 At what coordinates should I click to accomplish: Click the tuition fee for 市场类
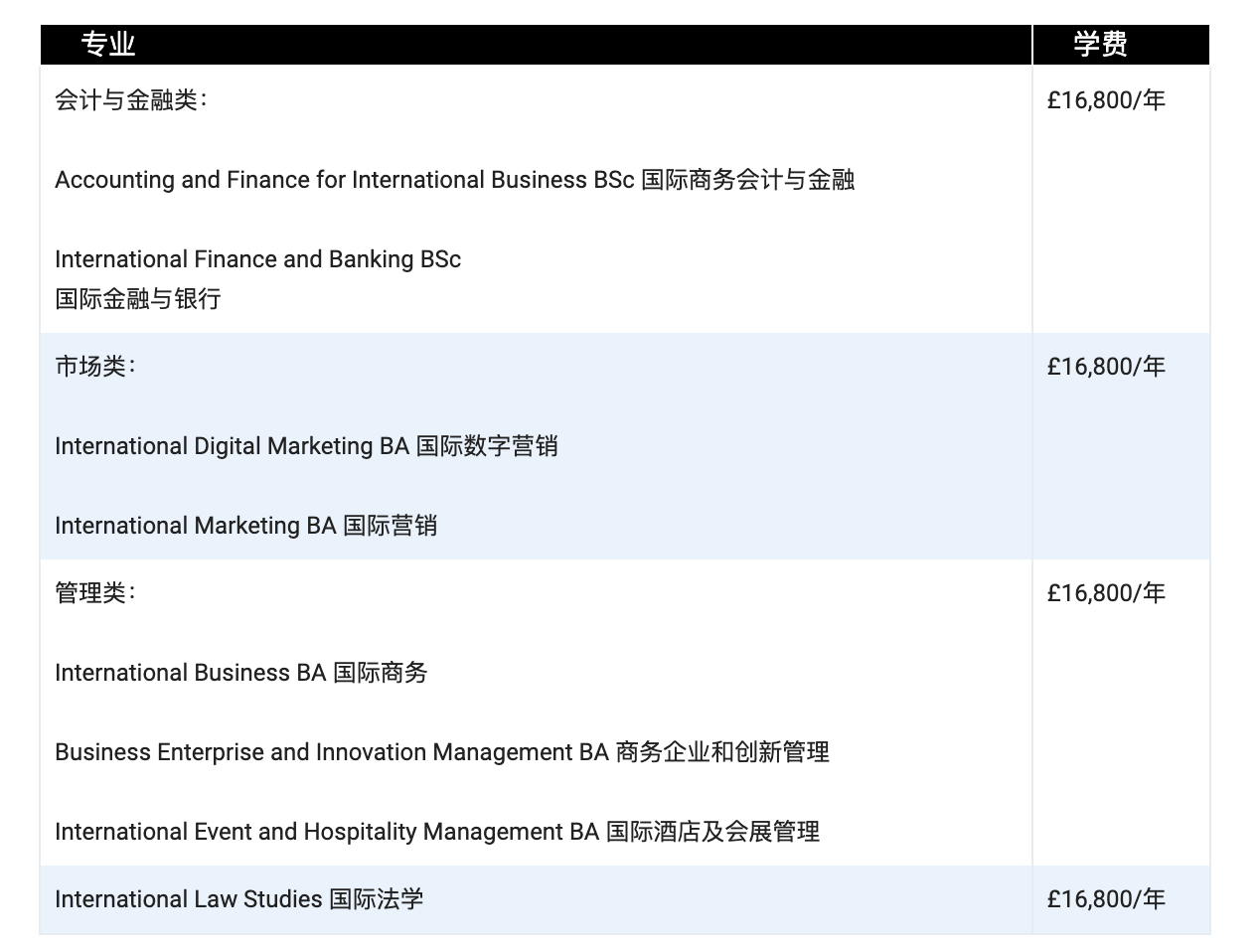[1106, 367]
